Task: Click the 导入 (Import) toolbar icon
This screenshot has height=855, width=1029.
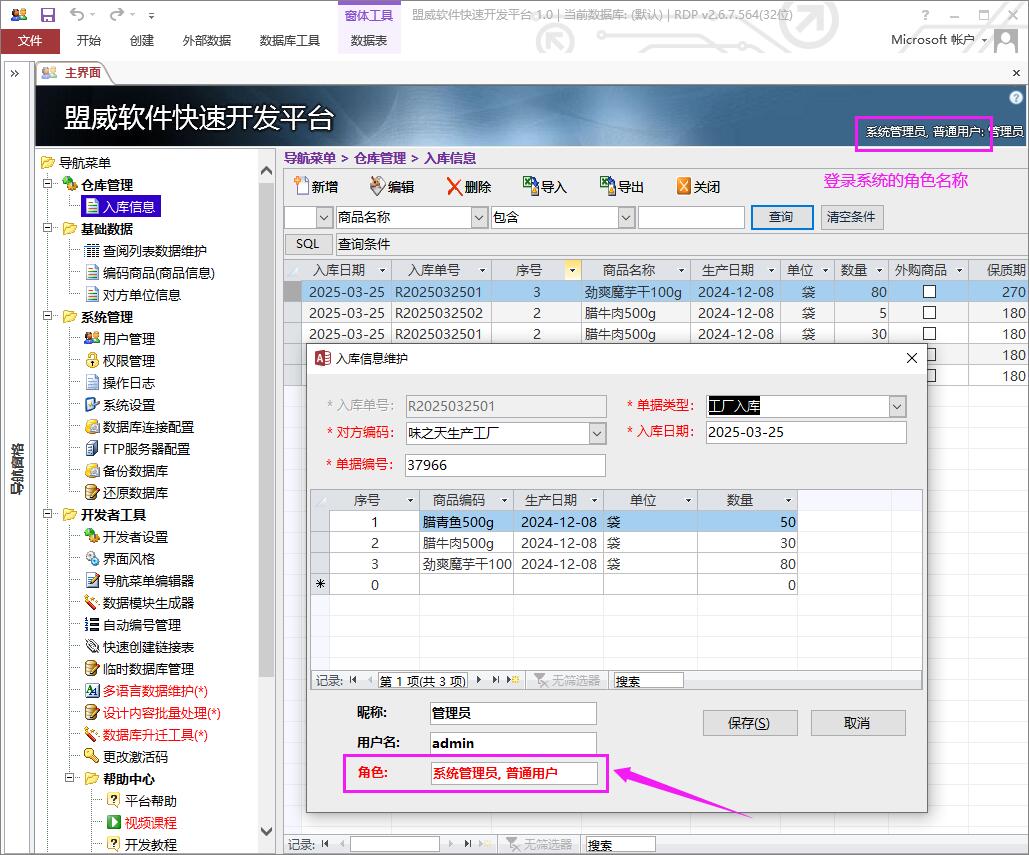Action: [x=531, y=186]
